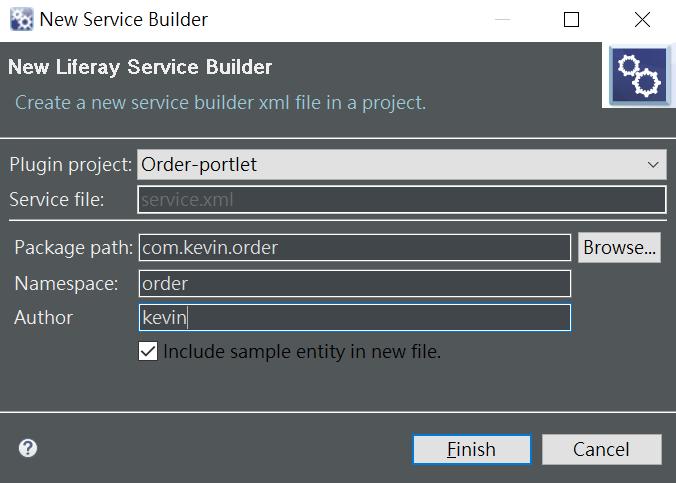The image size is (676, 483).
Task: Click the Author field containing kevin
Action: [355, 317]
